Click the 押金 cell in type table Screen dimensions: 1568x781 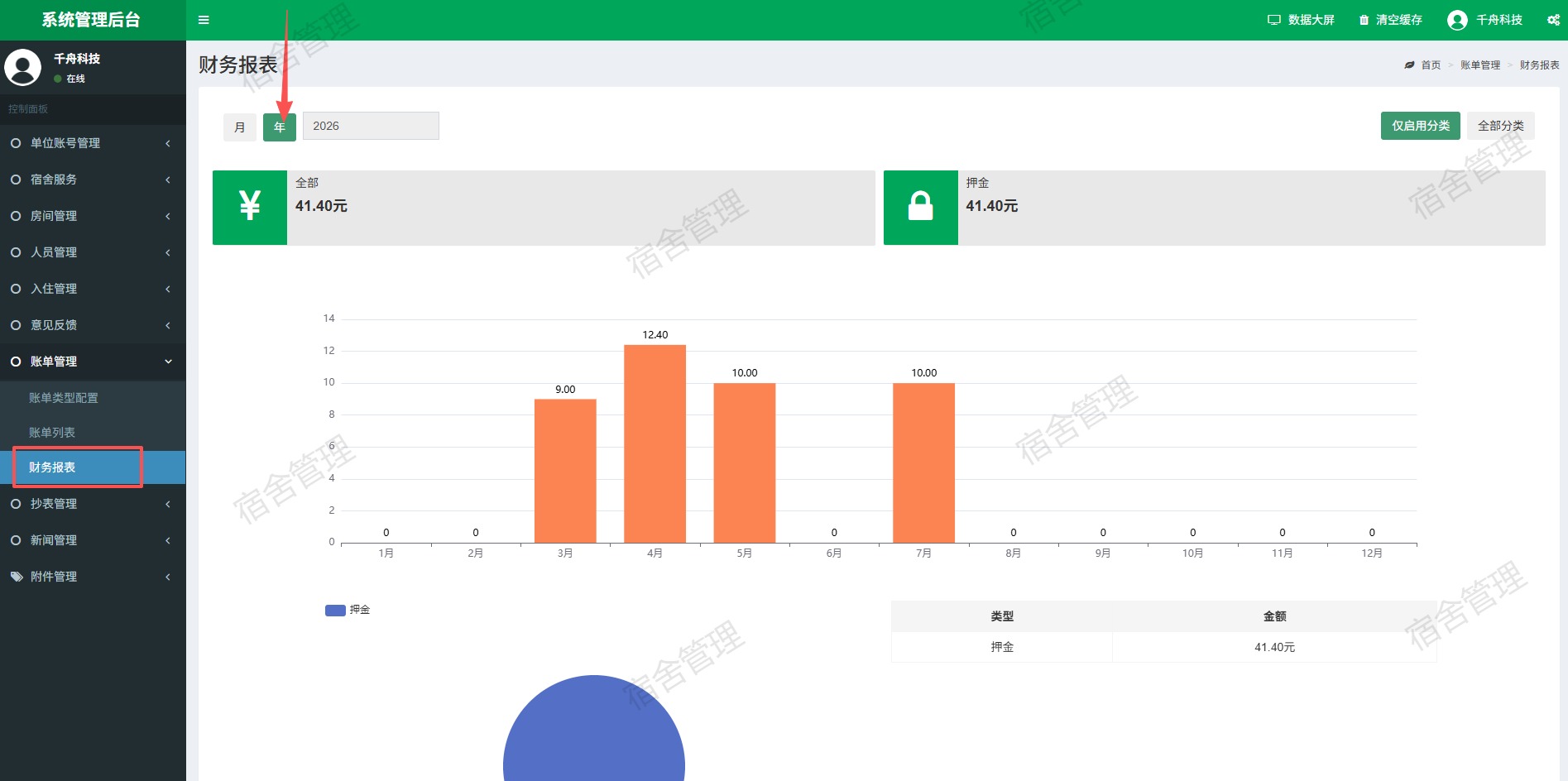[x=1002, y=647]
